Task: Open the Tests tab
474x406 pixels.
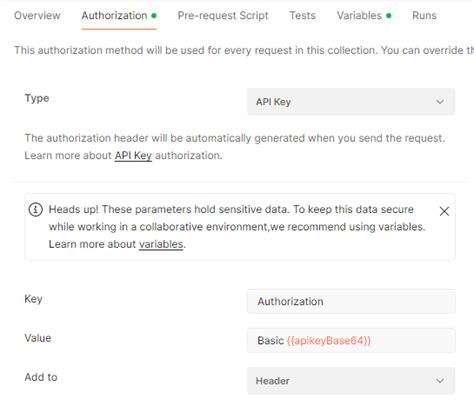Action: [302, 16]
